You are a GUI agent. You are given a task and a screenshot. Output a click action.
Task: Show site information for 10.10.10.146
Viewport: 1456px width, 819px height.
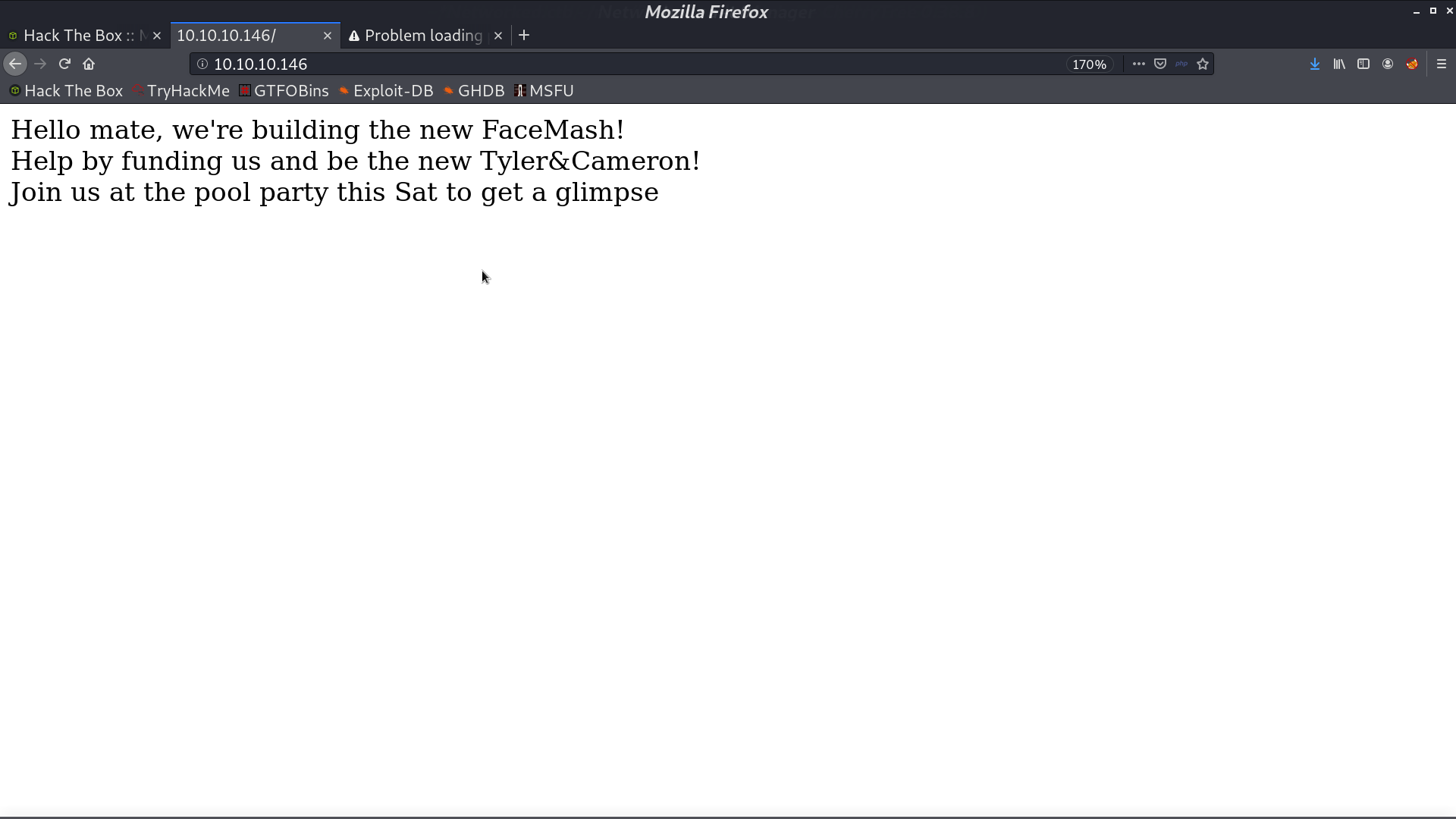[x=202, y=64]
